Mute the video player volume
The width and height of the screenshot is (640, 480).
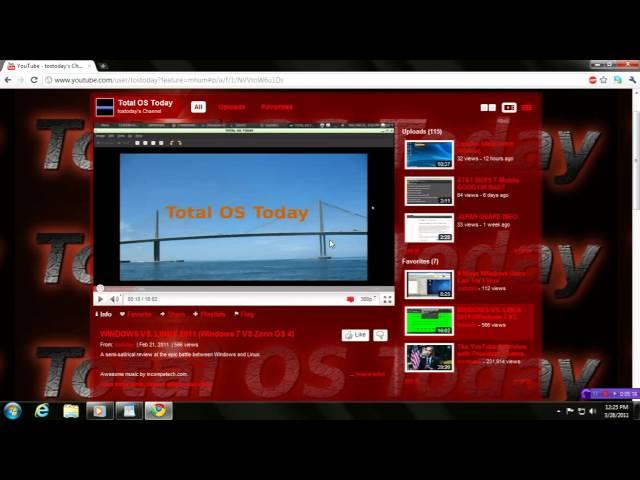(114, 299)
